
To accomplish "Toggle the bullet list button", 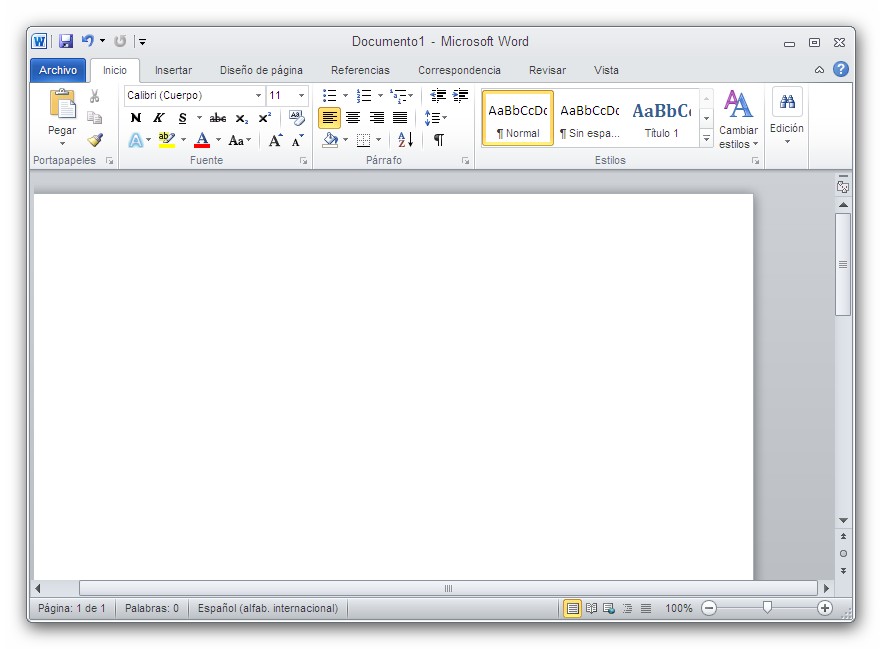I will 328,96.
